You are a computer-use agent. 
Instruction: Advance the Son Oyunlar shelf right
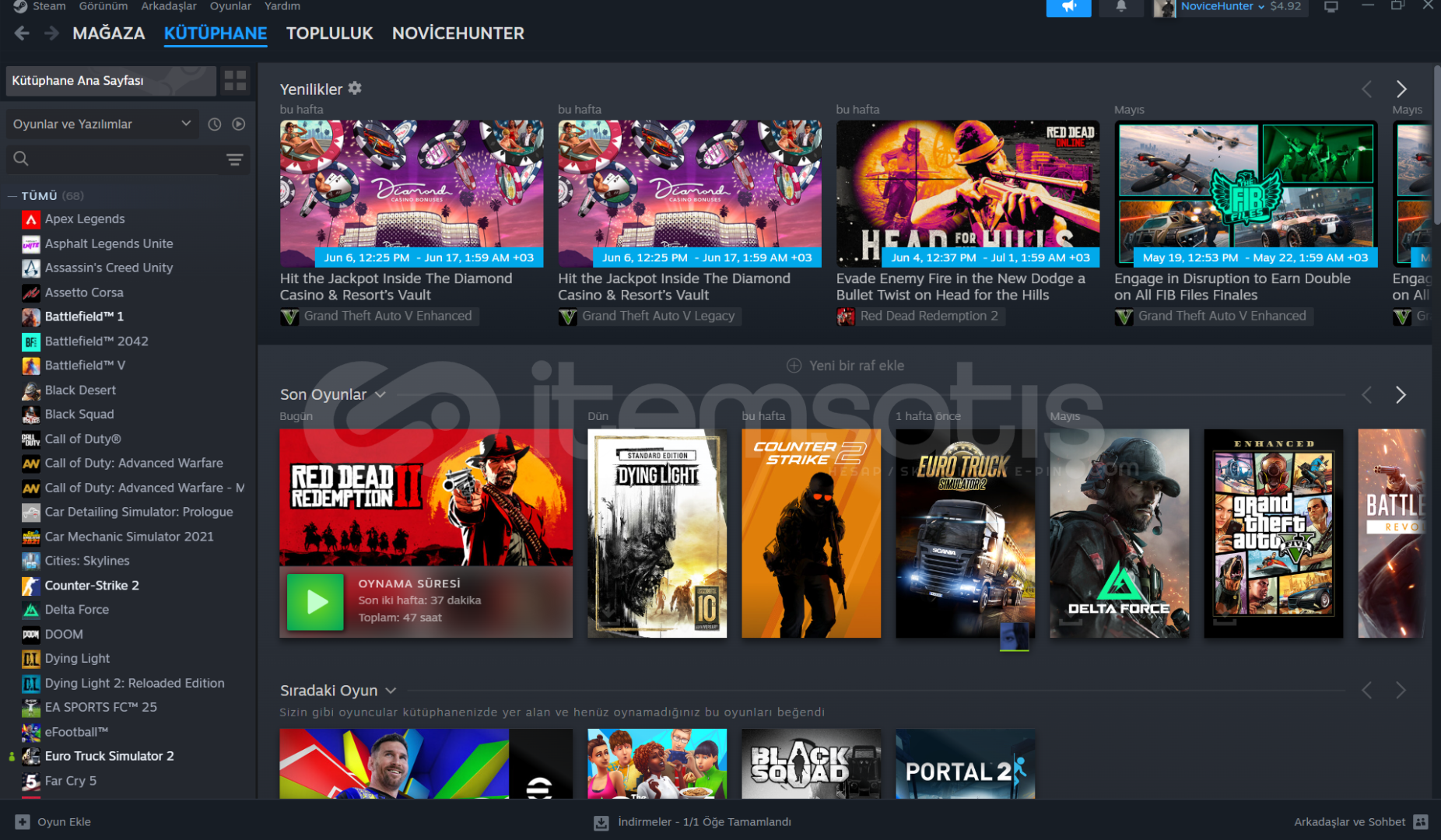click(1401, 395)
